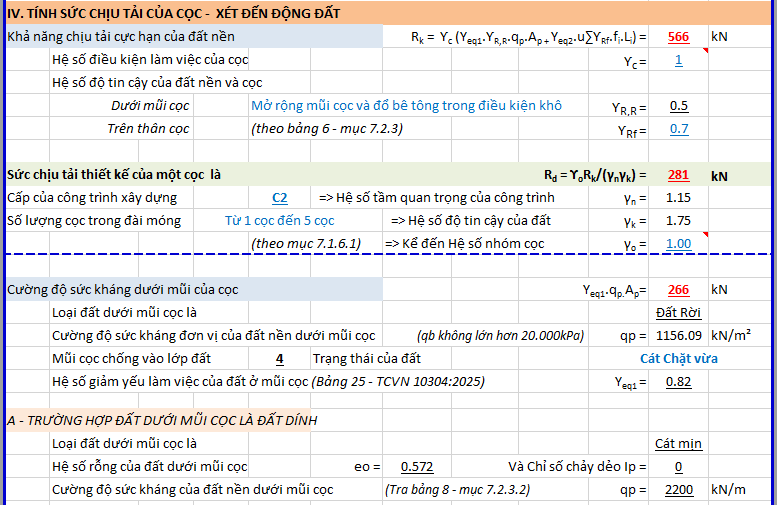Image resolution: width=777 pixels, height=505 pixels.
Task: Click the γRf value 0.7 cell
Action: (678, 129)
